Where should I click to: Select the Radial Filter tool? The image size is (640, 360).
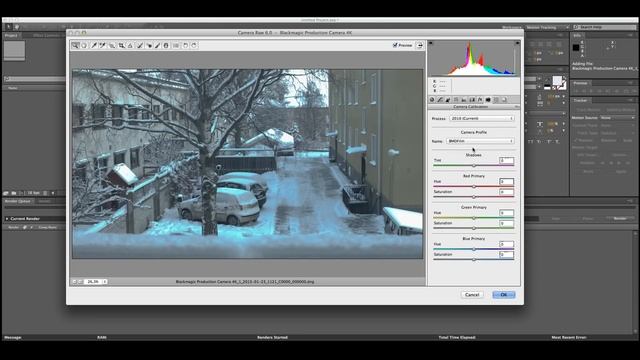click(166, 45)
